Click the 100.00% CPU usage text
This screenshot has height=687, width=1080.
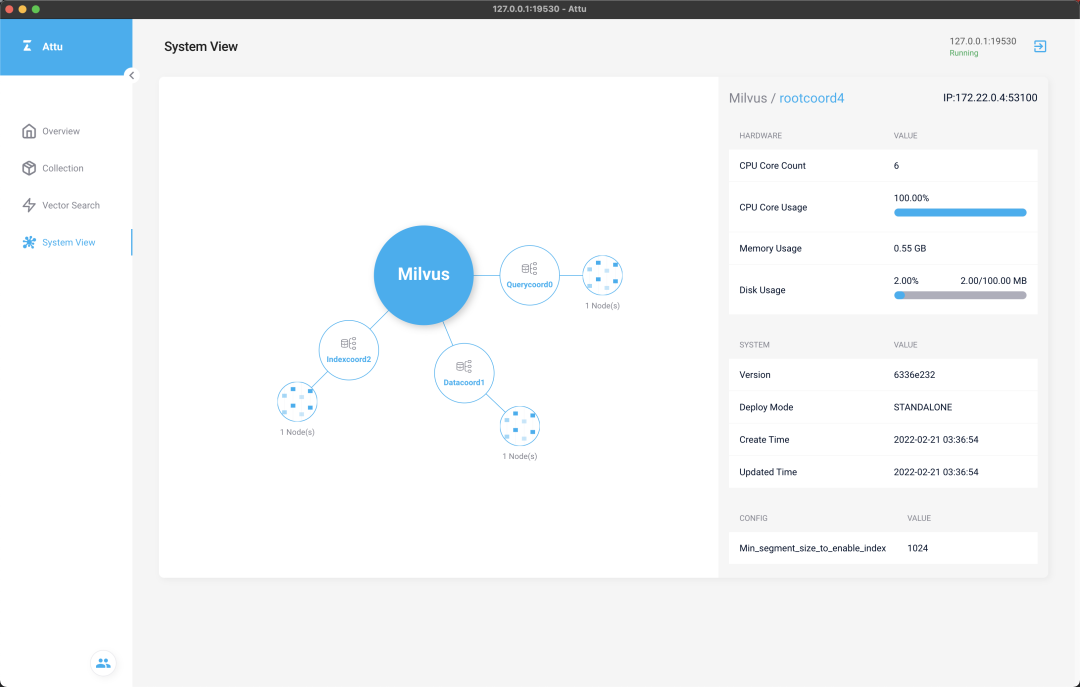click(x=911, y=198)
